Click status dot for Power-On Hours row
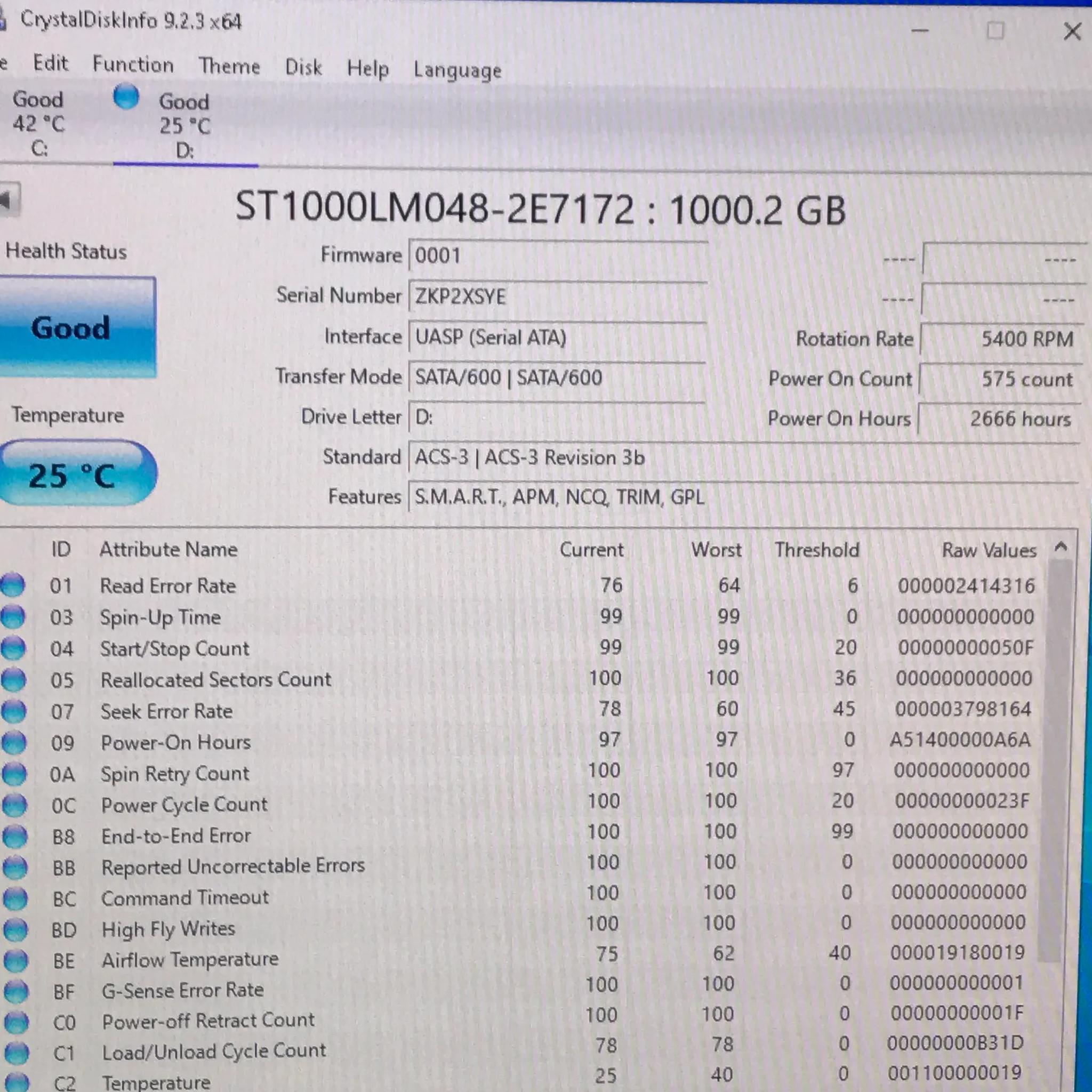Screen dimensions: 1092x1092 (x=14, y=742)
